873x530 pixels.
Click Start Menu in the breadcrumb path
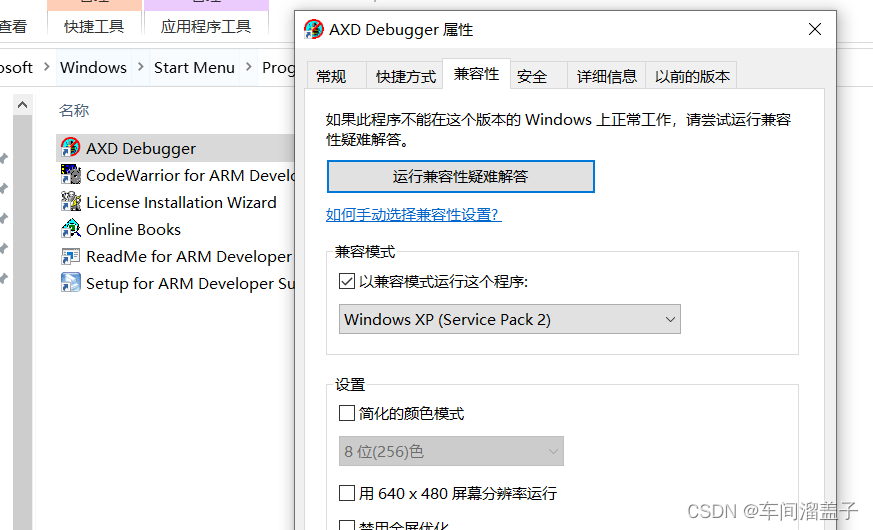tap(194, 67)
